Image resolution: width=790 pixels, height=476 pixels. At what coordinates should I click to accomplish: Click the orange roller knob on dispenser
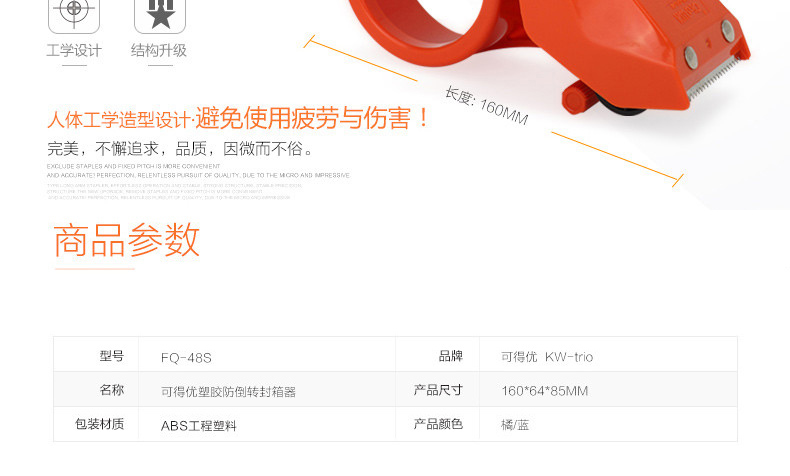(x=579, y=97)
